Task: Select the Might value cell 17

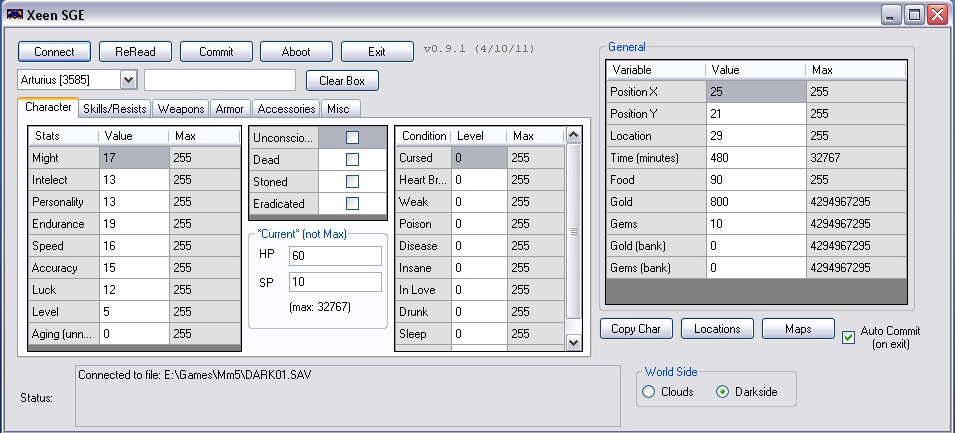Action: coord(134,158)
